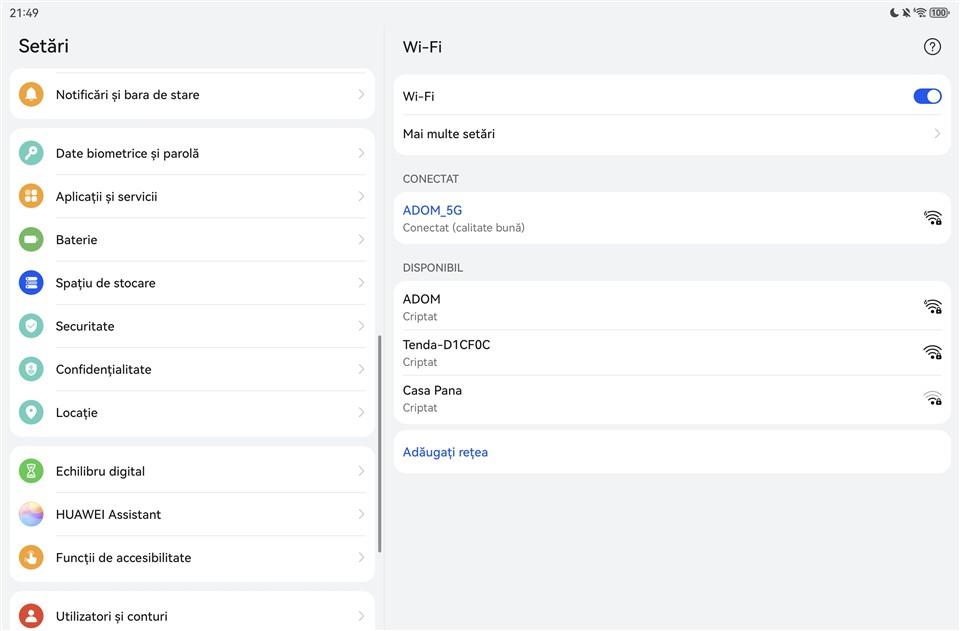The height and width of the screenshot is (631, 960).
Task: Click the Echilibru digital hourglass icon
Action: 31,471
